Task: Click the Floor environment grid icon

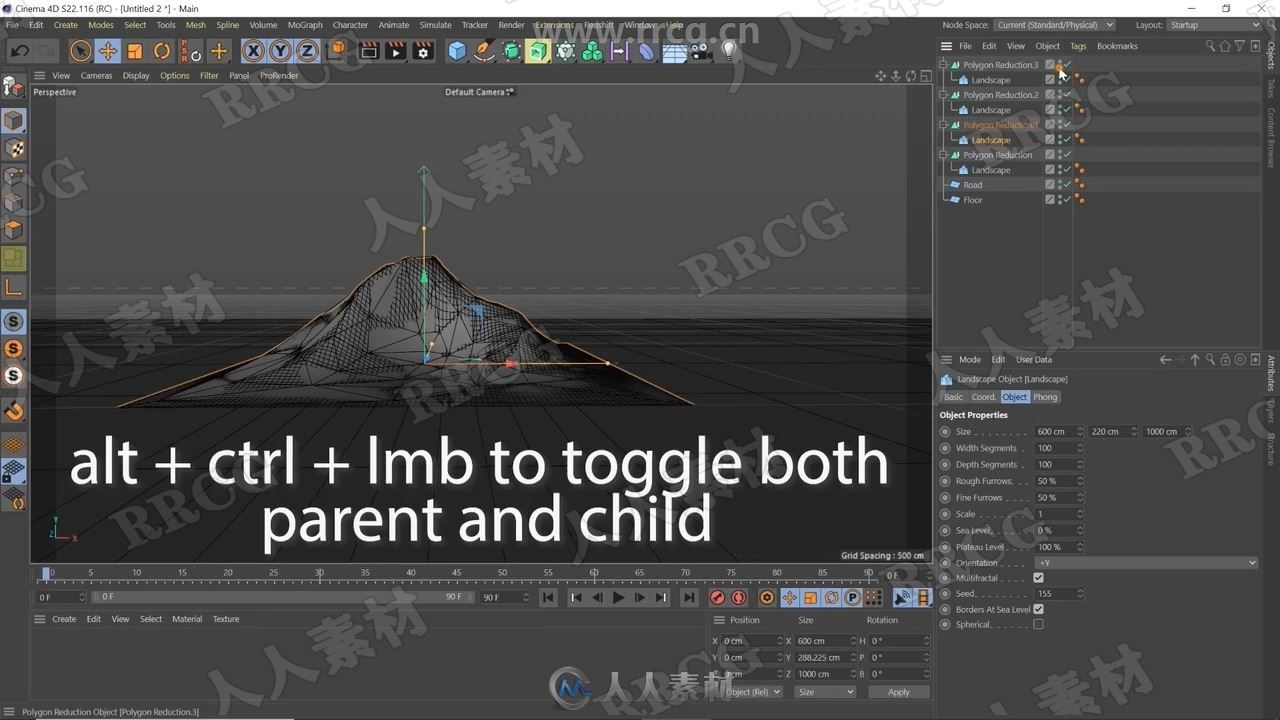Action: click(x=675, y=51)
